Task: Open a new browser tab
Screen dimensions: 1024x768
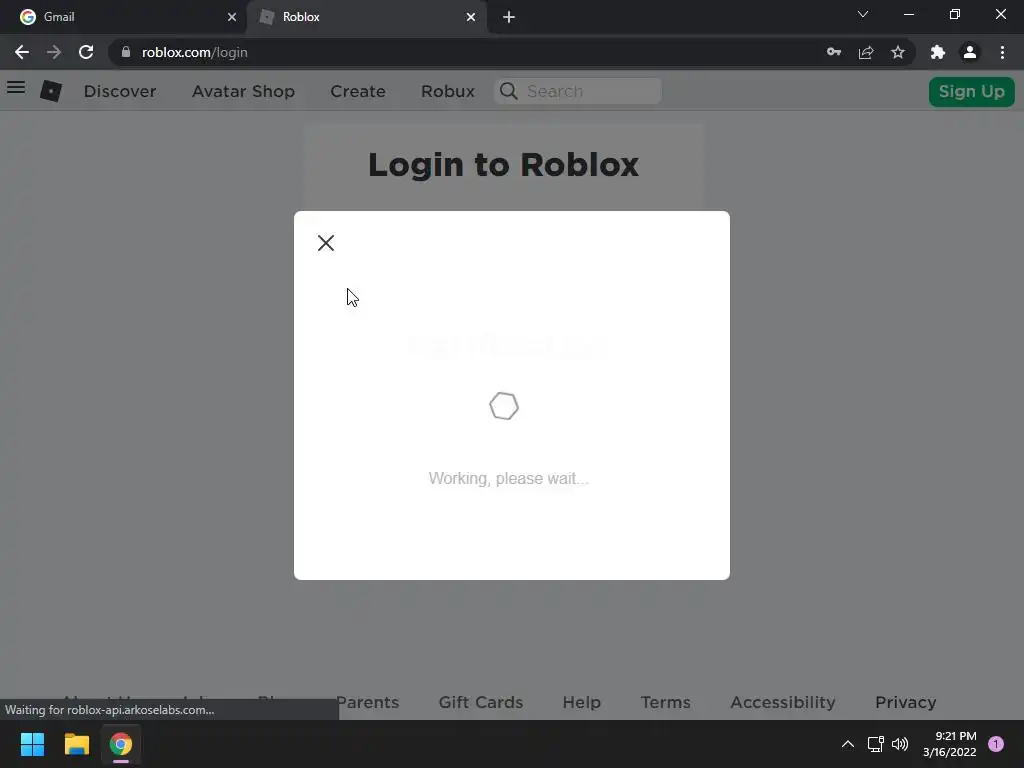Action: click(x=509, y=17)
